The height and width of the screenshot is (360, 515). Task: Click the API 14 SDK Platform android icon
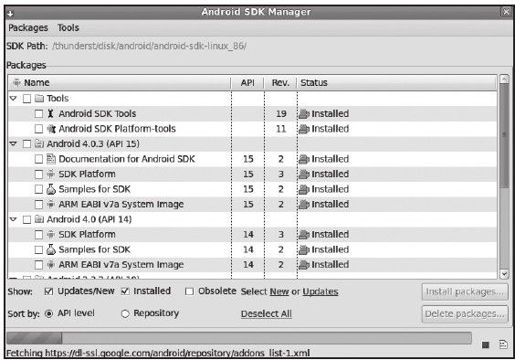pyautogui.click(x=51, y=235)
